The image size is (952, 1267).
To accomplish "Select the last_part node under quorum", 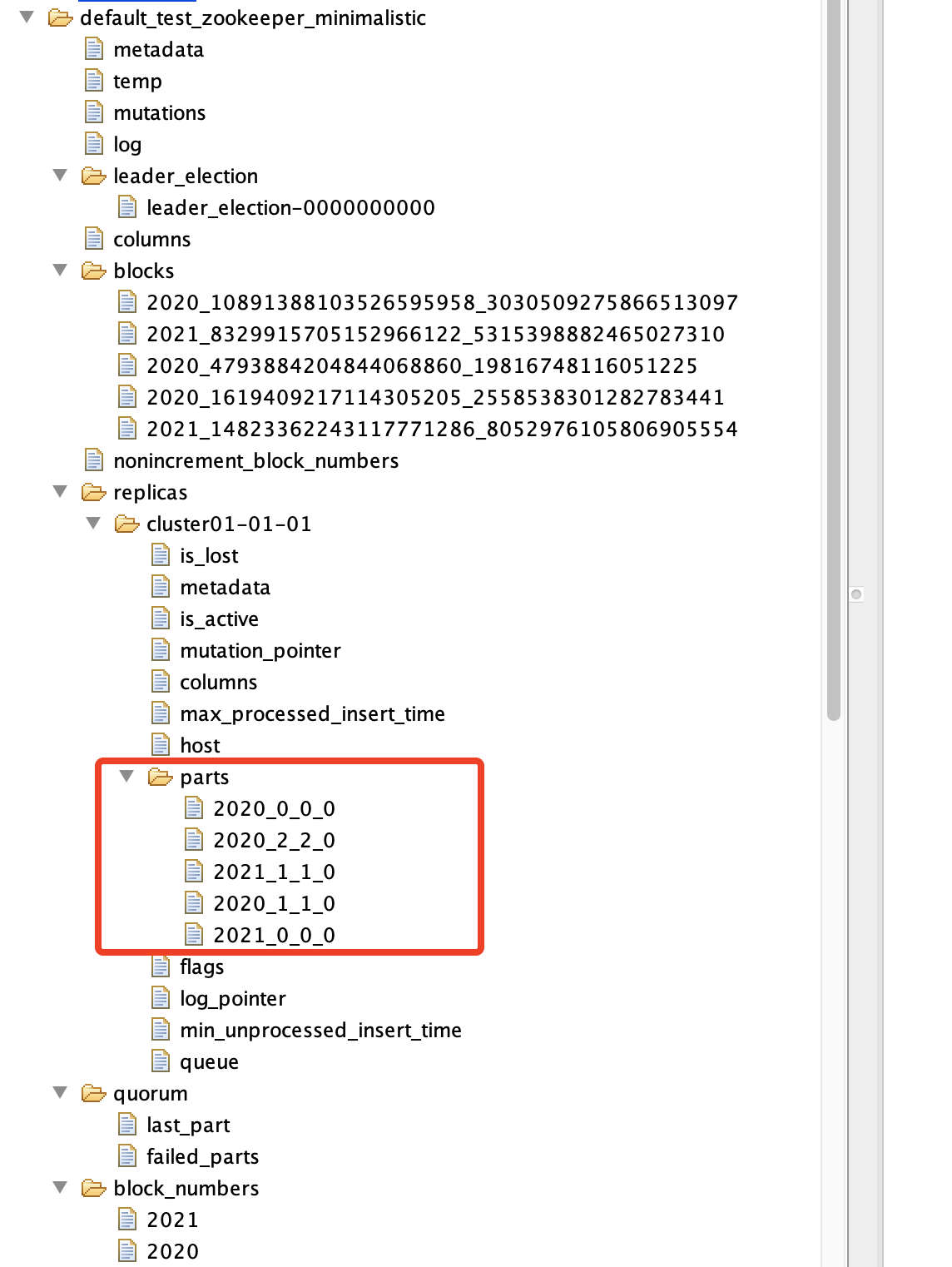I will pyautogui.click(x=188, y=1125).
